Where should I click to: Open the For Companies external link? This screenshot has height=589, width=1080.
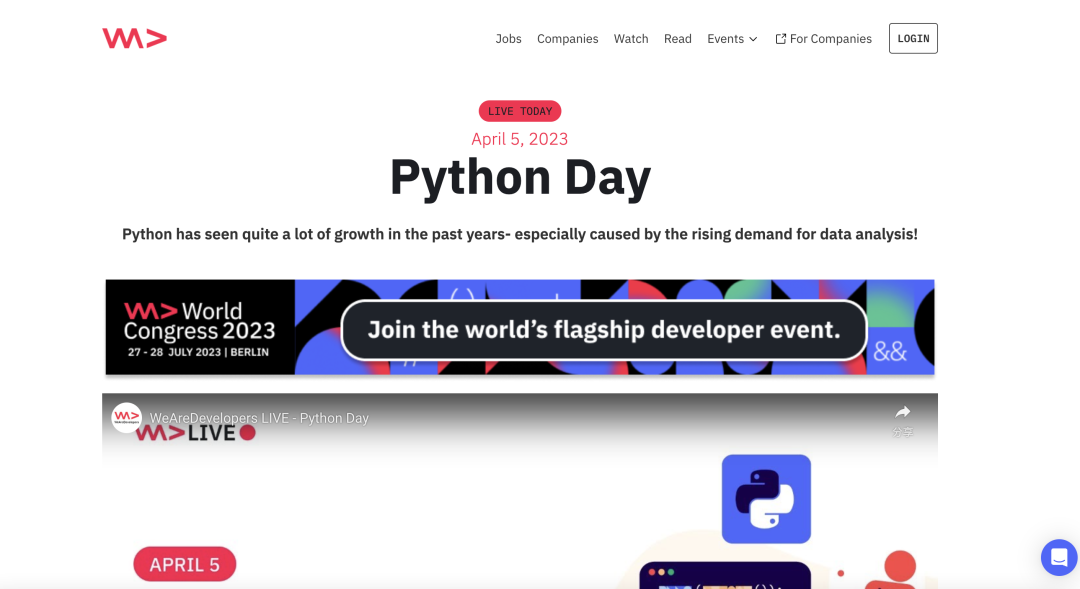click(824, 39)
